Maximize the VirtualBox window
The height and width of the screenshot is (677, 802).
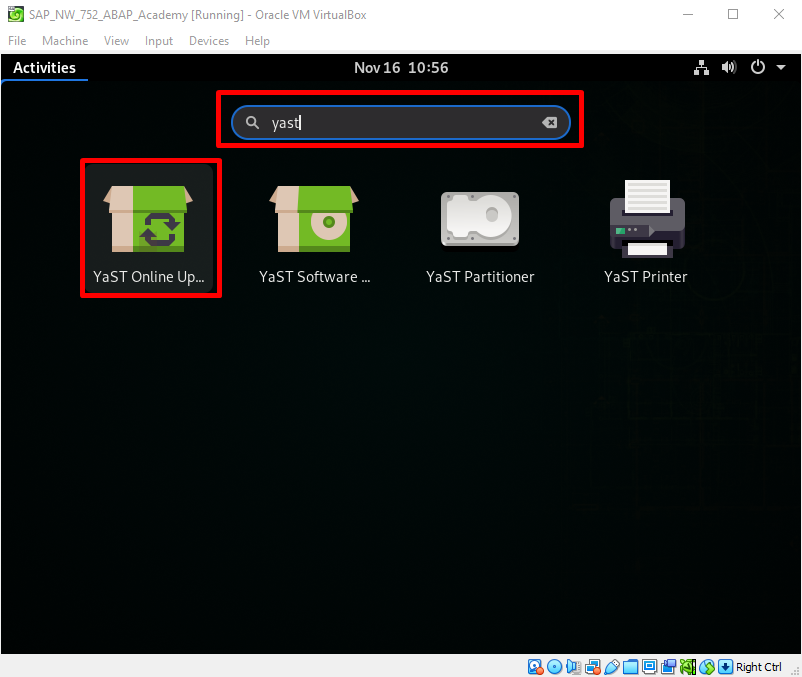[x=733, y=14]
